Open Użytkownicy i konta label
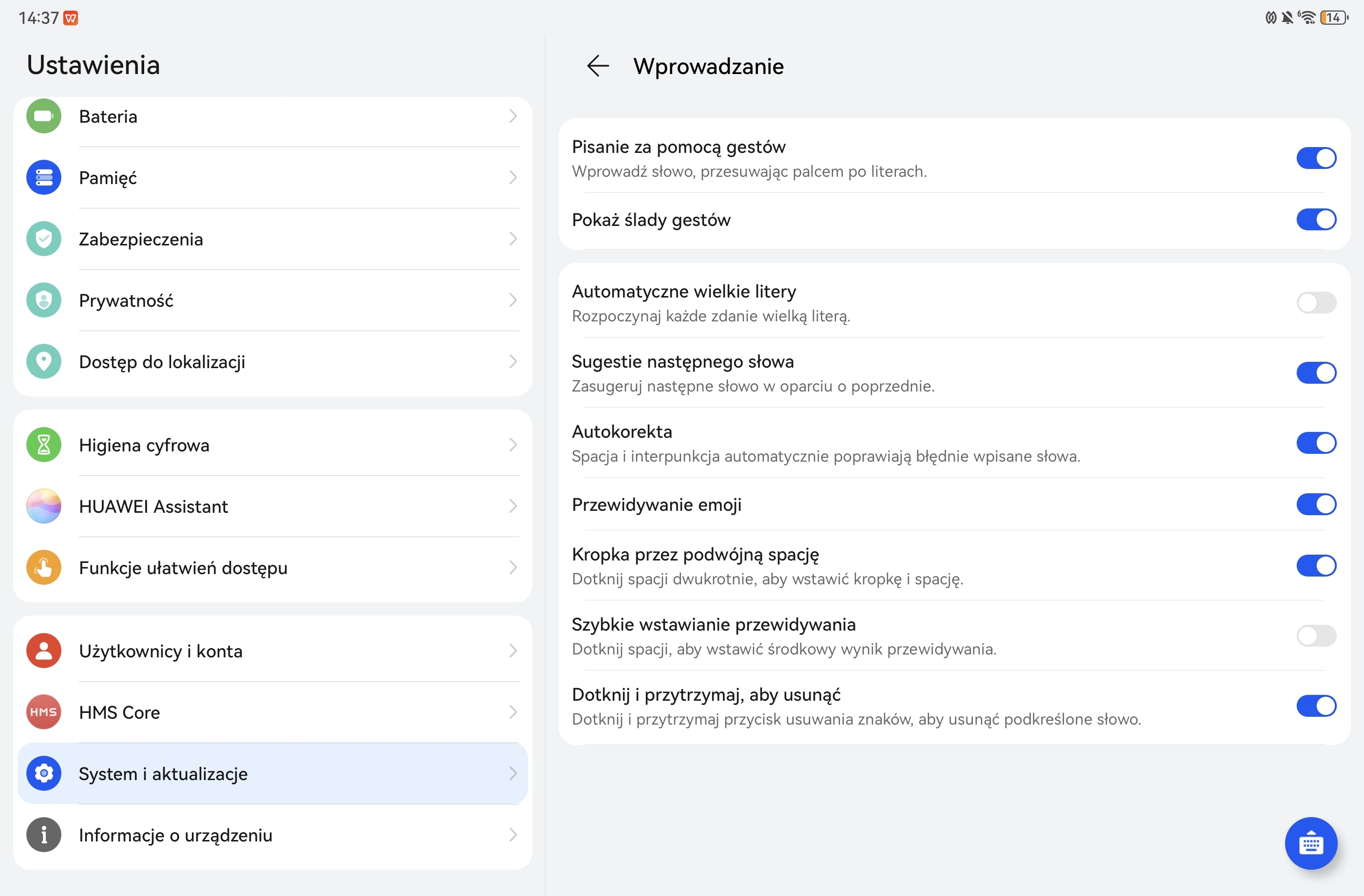1364x896 pixels. 161,652
